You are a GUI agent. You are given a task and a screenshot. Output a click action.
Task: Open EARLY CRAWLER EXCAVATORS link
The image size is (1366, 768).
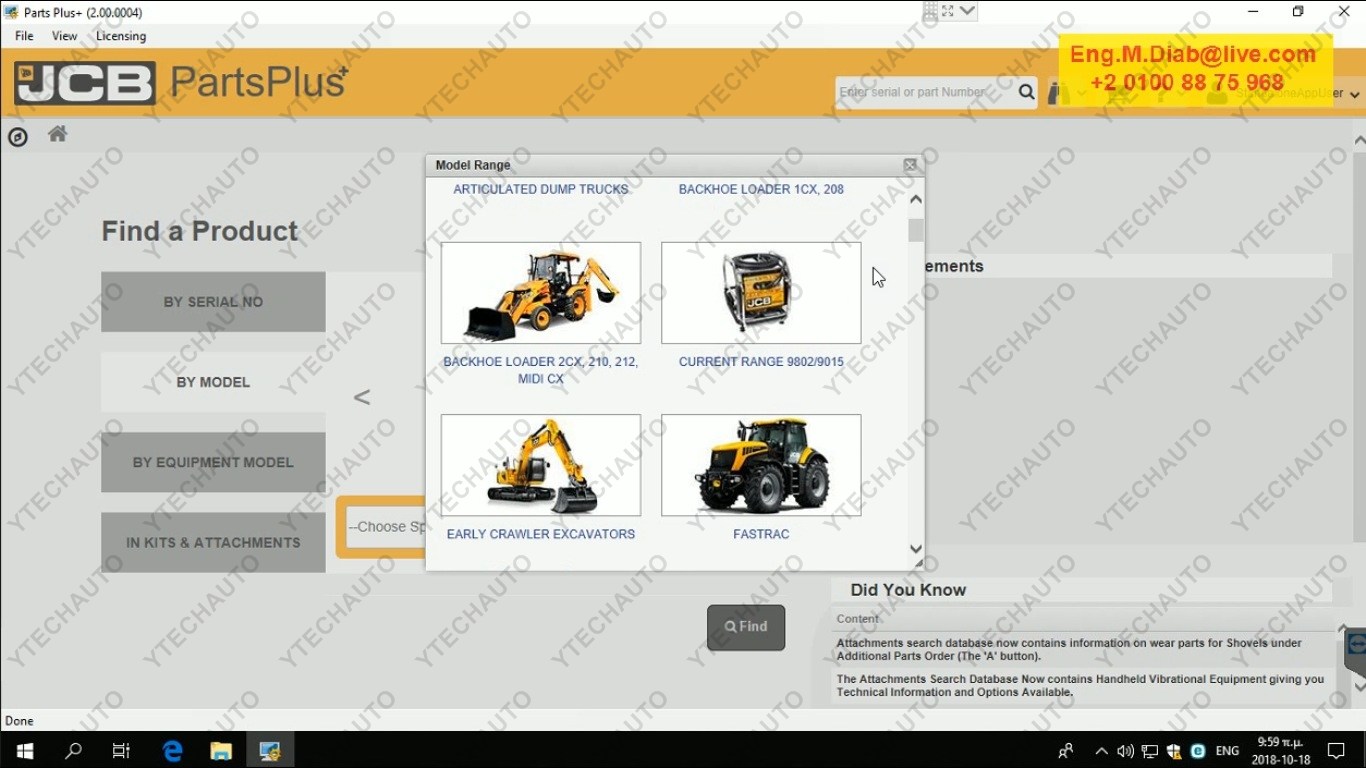(541, 534)
